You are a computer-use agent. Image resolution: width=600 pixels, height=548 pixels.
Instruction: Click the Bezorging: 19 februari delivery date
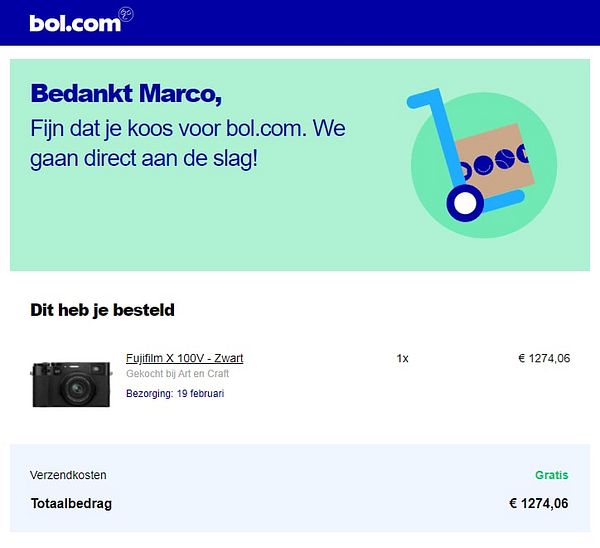pyautogui.click(x=175, y=393)
